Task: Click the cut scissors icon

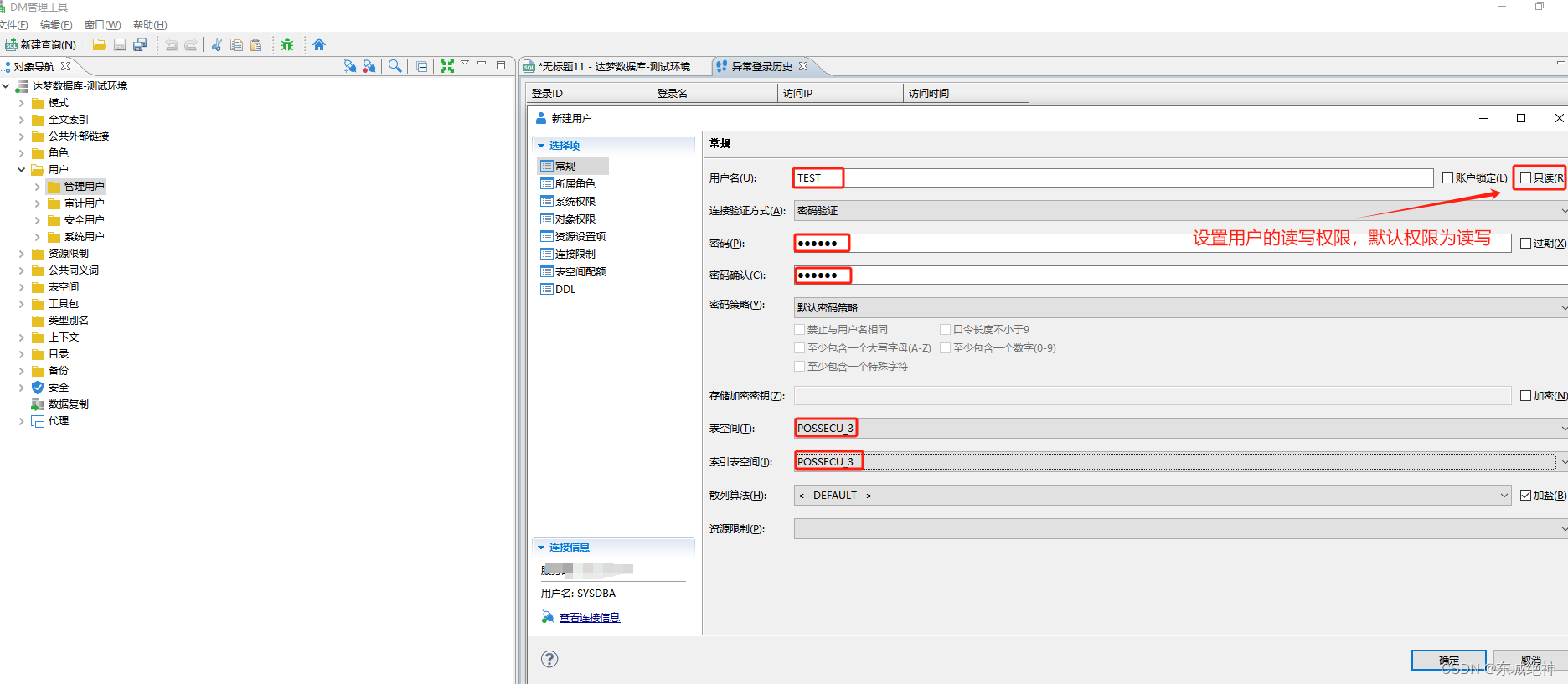Action: [217, 44]
